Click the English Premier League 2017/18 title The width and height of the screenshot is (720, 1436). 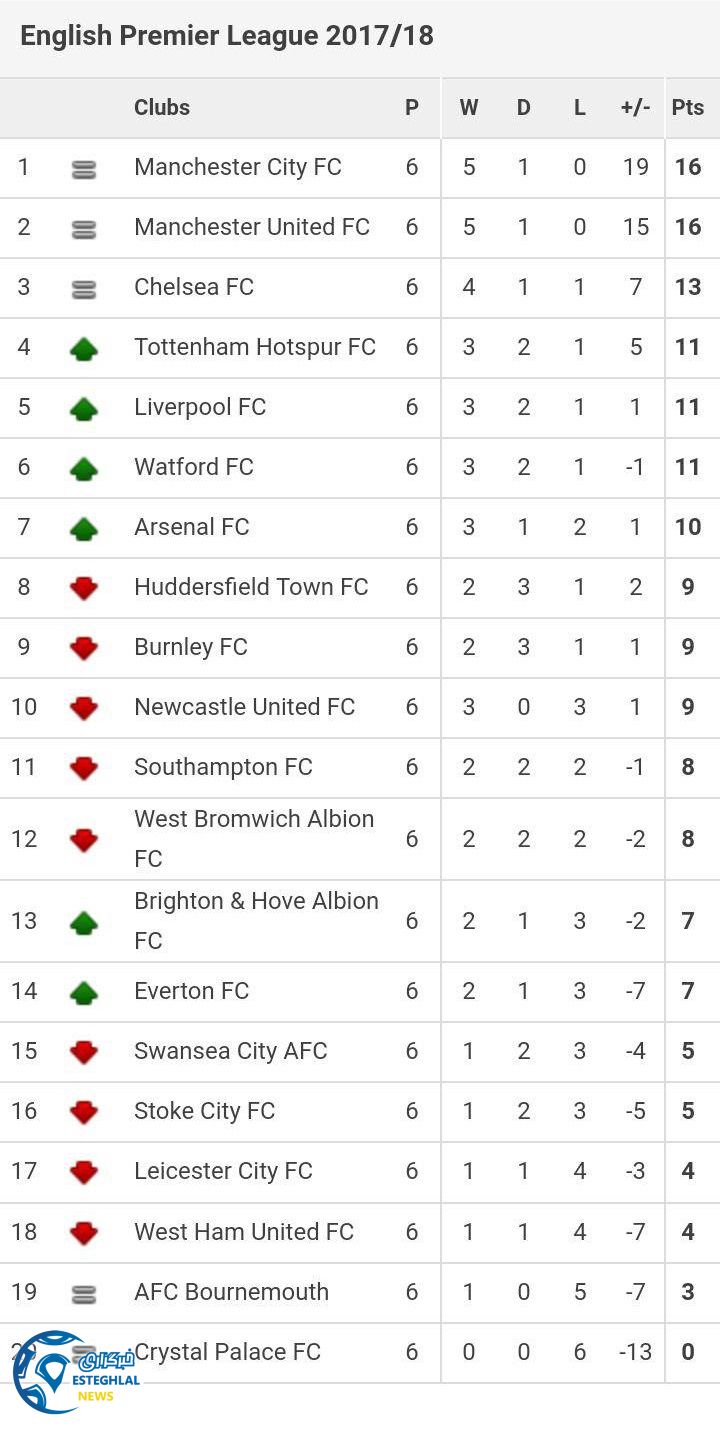point(227,36)
